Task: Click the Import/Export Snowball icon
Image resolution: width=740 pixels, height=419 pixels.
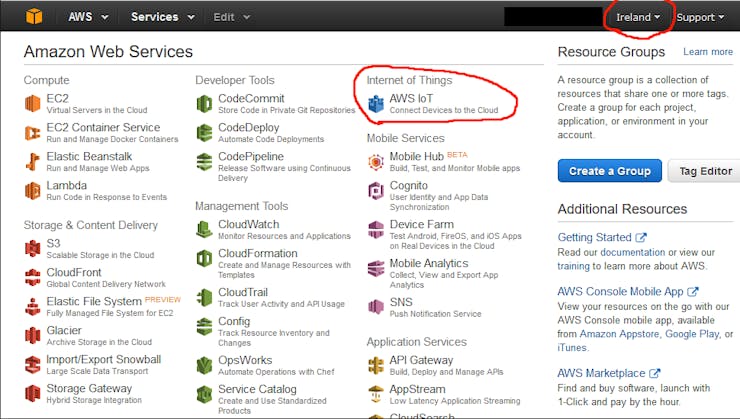Action: [x=33, y=365]
